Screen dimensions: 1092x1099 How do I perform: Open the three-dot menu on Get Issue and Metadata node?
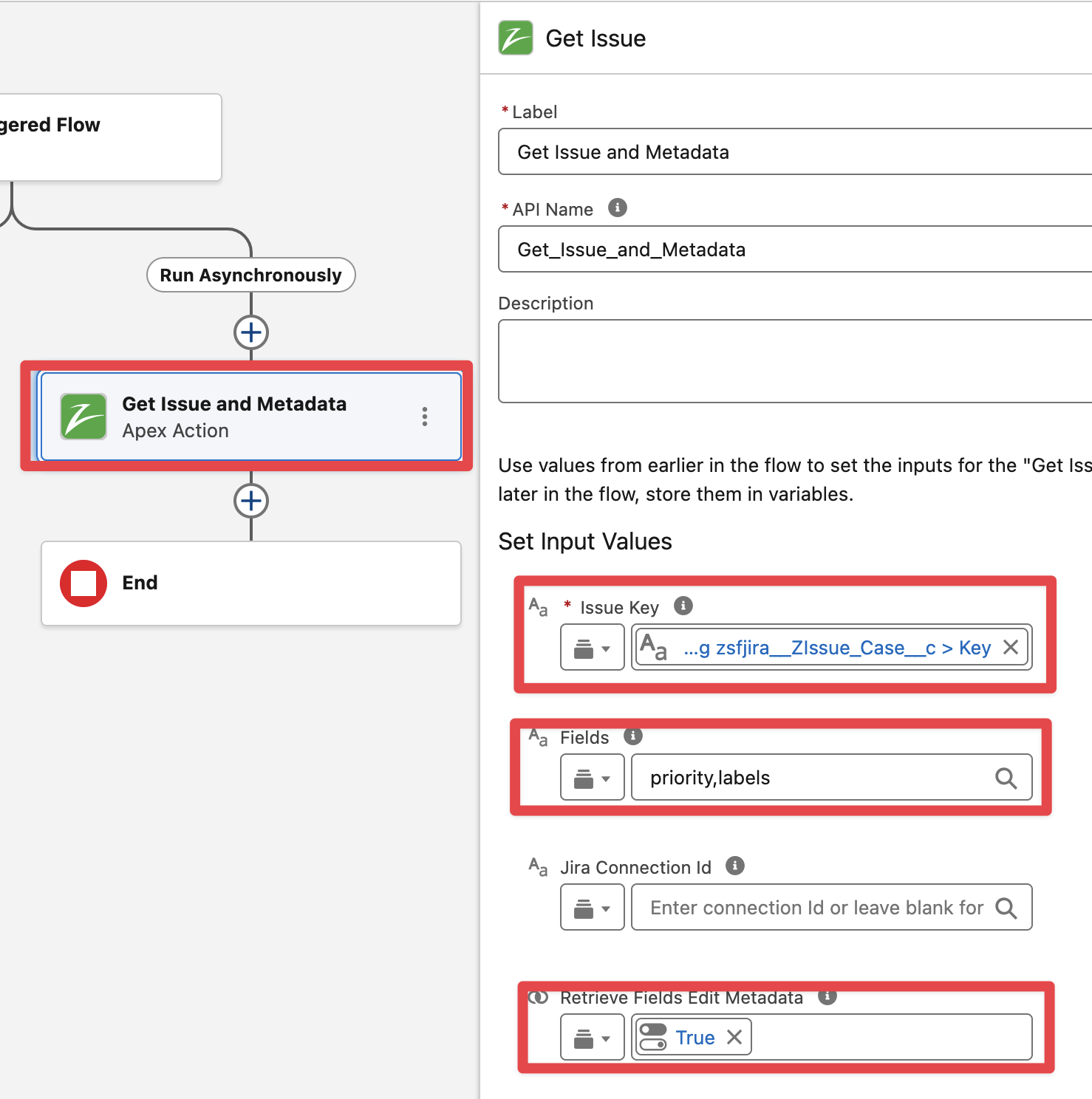[x=424, y=417]
